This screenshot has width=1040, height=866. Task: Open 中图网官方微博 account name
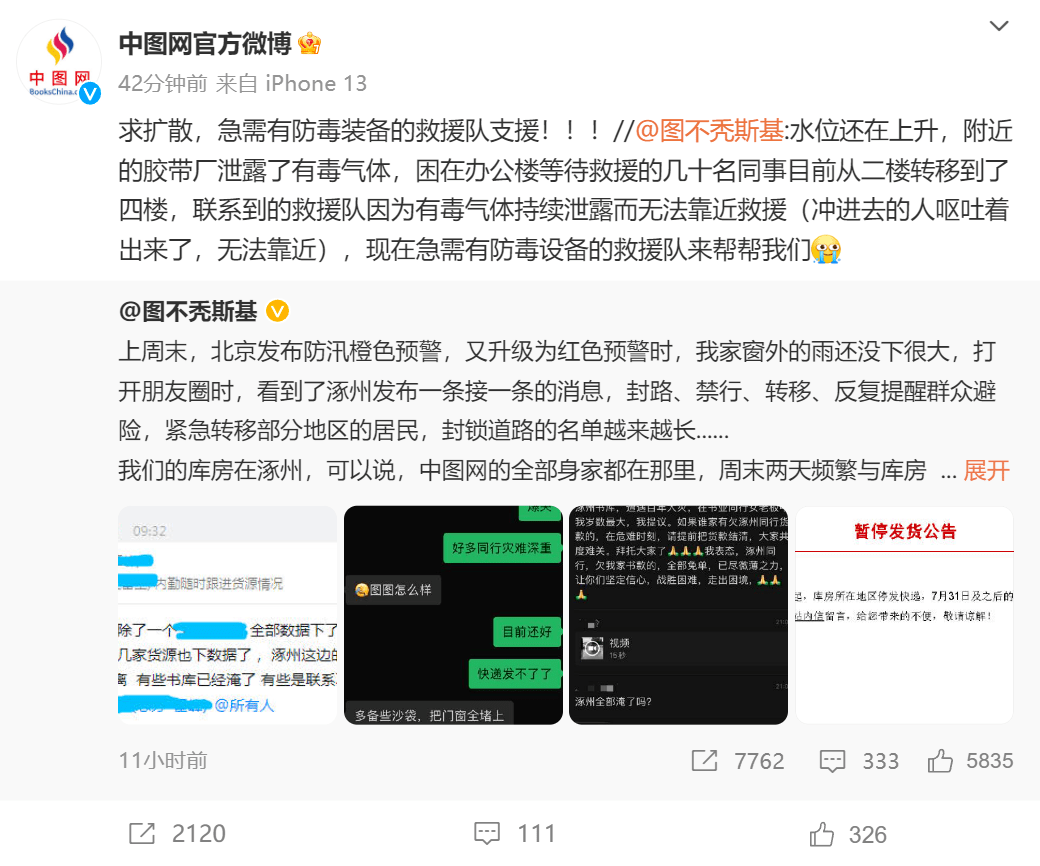pos(205,44)
